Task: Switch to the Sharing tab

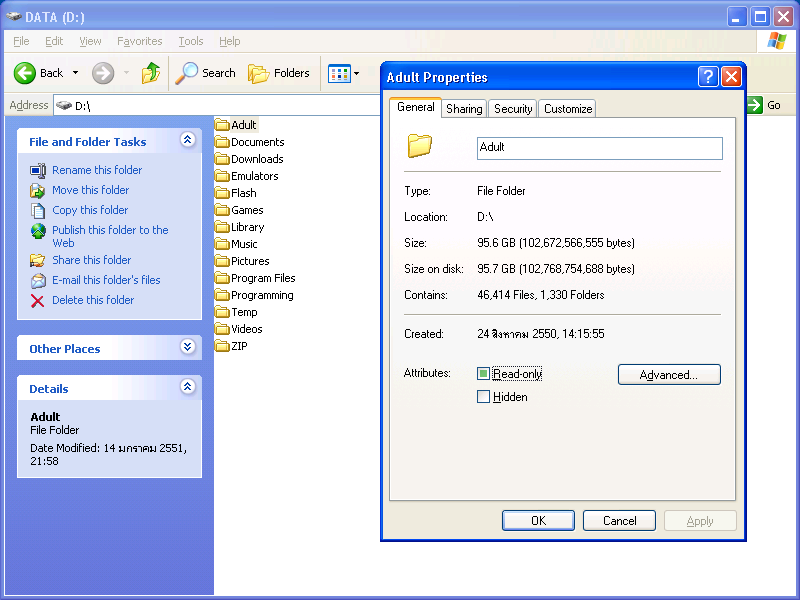Action: 464,109
